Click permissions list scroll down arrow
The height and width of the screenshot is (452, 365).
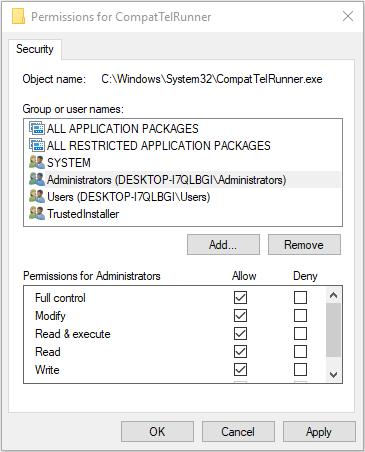333,375
